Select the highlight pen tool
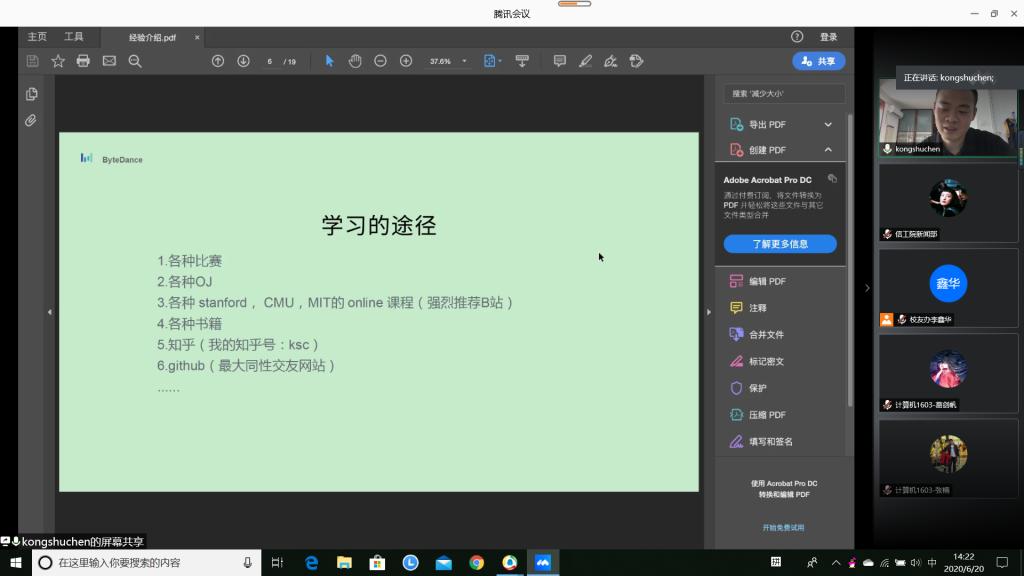The width and height of the screenshot is (1024, 576). coord(586,61)
